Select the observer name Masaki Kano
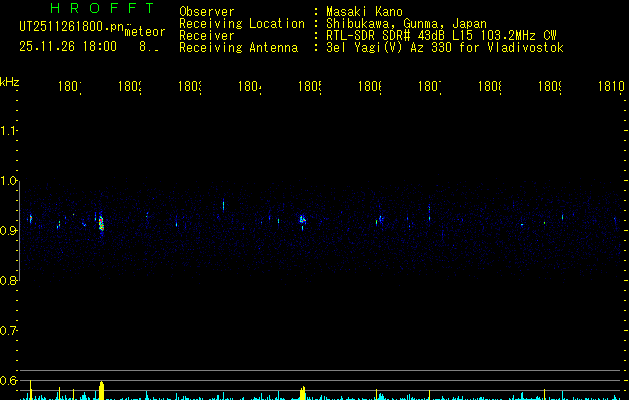 point(364,11)
